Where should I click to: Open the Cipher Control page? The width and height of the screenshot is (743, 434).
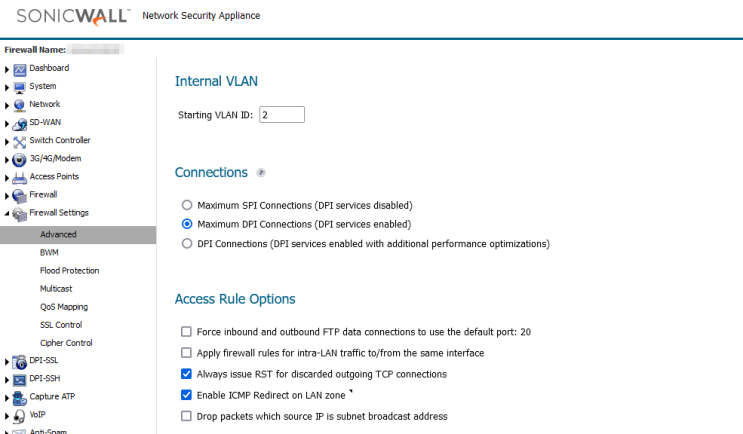[x=64, y=343]
